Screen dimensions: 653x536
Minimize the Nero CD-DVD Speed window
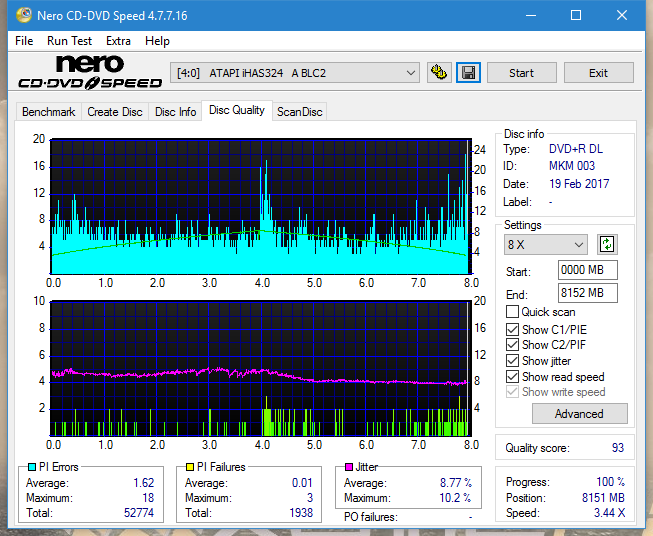531,15
